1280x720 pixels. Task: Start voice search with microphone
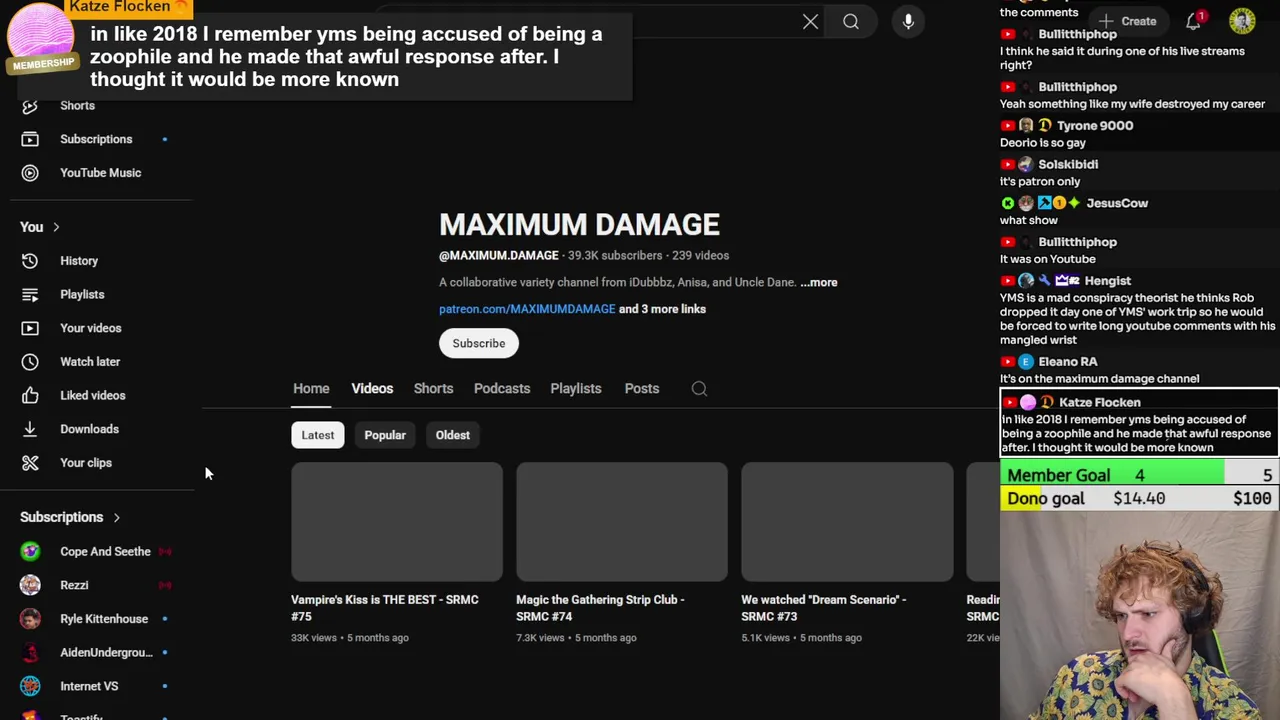[x=908, y=21]
